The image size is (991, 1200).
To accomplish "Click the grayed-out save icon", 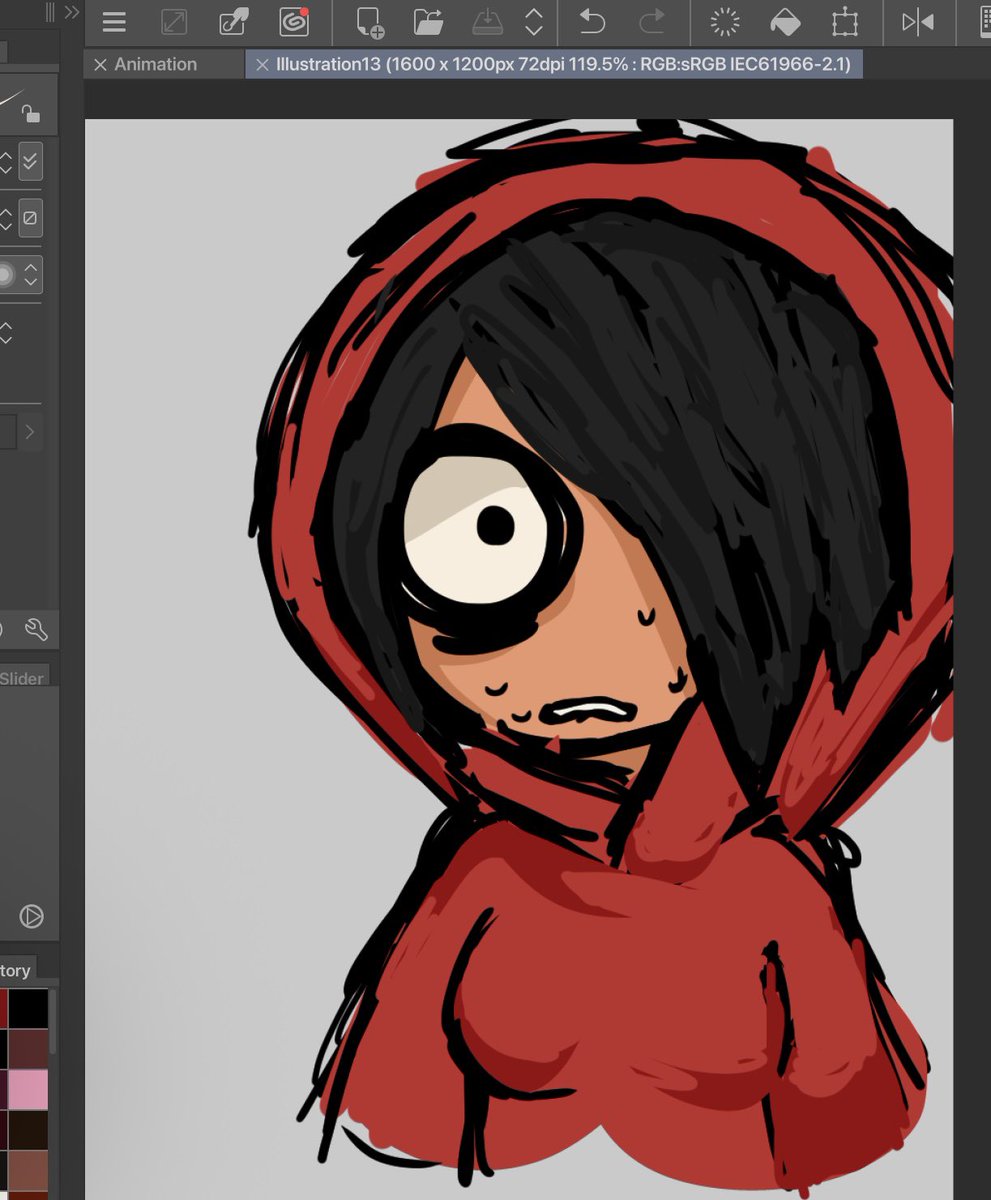I will point(487,21).
